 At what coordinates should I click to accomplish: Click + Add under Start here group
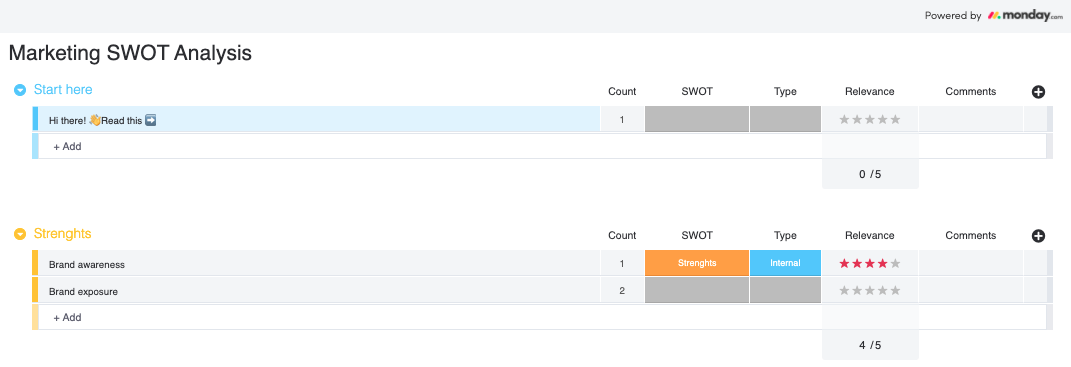point(68,146)
